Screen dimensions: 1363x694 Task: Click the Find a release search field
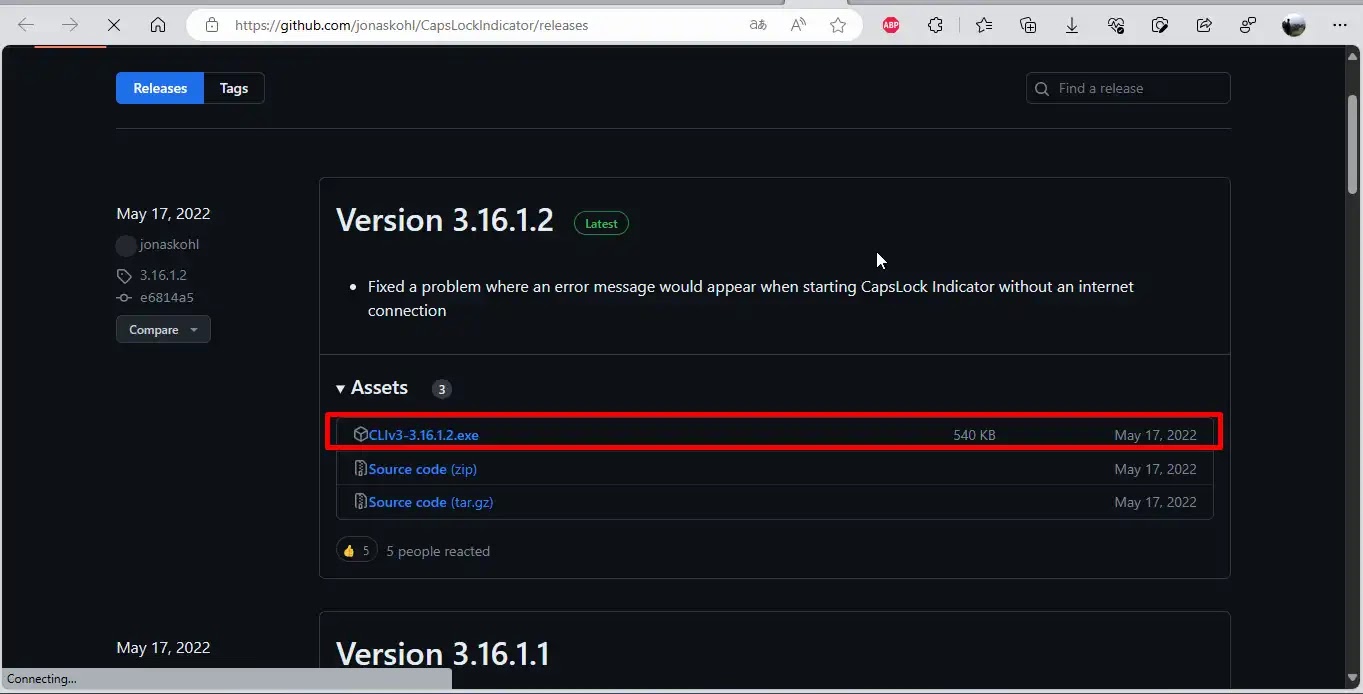[1128, 88]
